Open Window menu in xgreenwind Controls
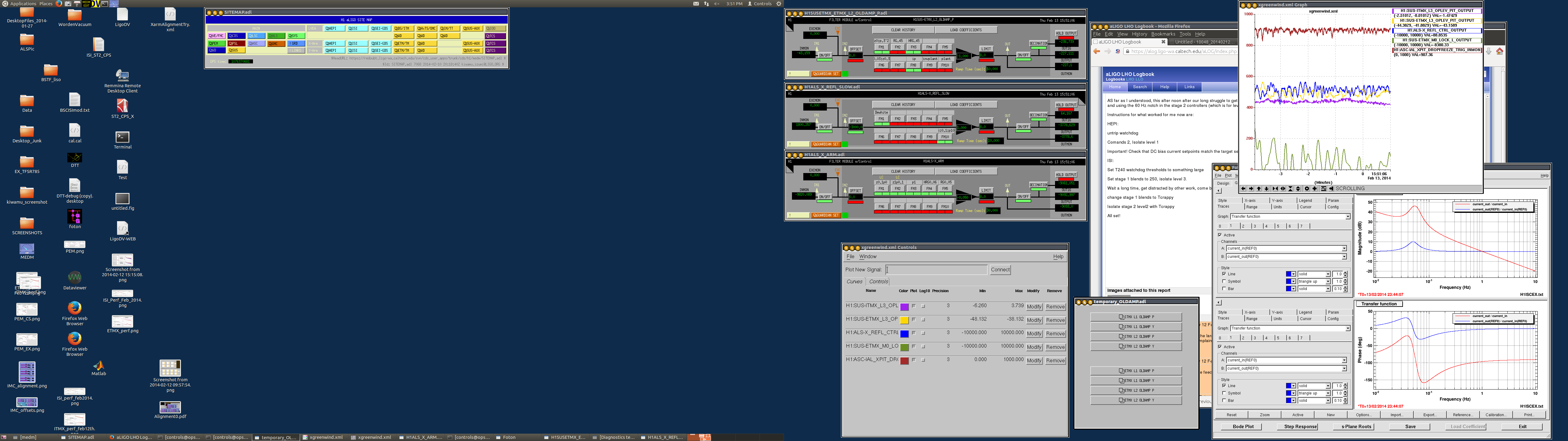Viewport: 1568px width, 441px height. (868, 256)
